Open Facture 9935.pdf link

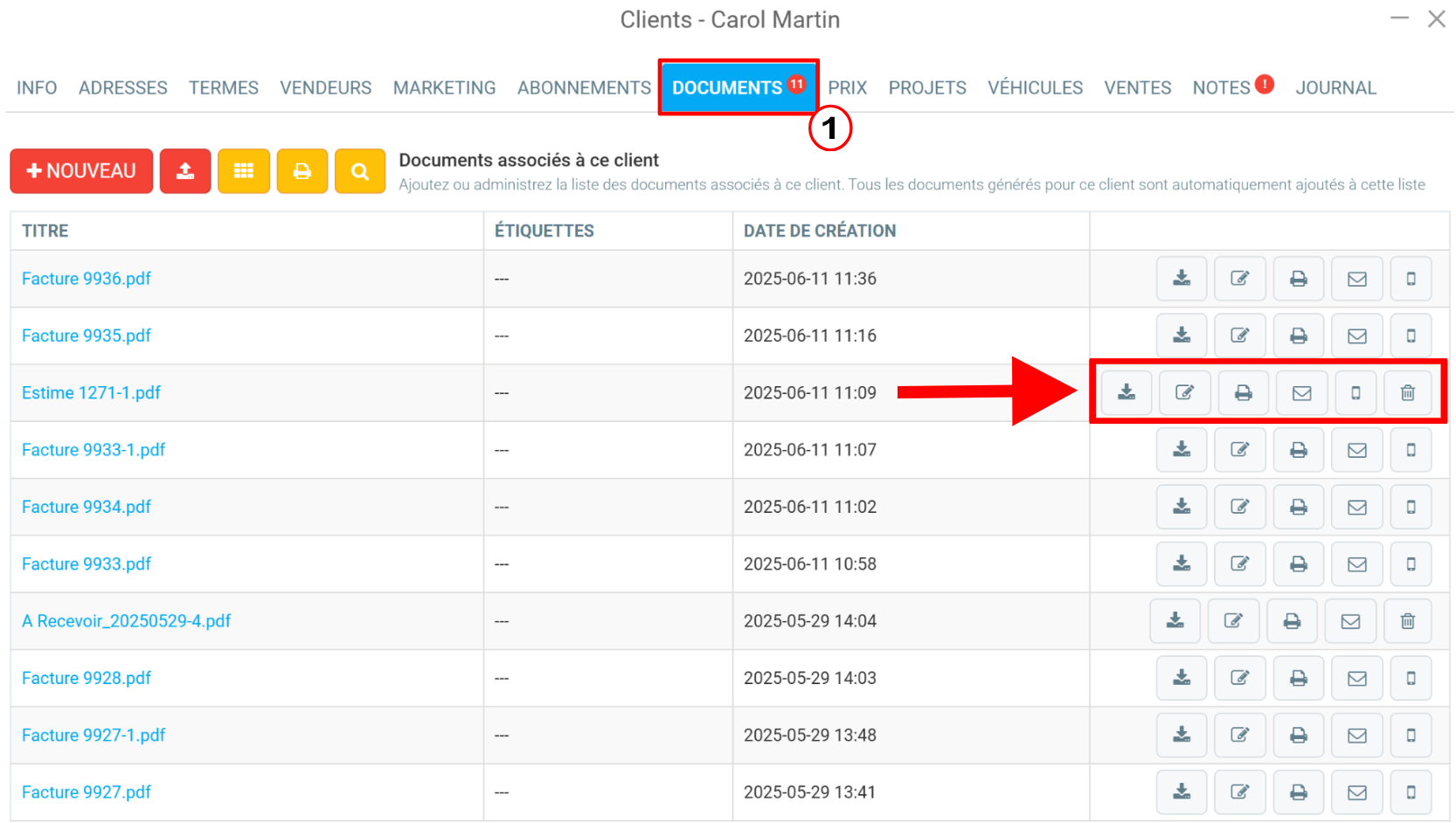[87, 335]
